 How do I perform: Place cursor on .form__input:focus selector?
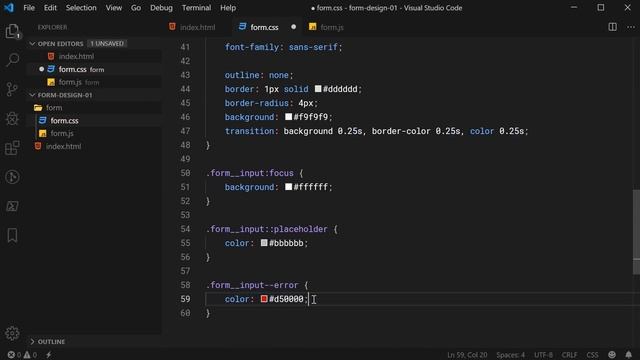point(250,173)
